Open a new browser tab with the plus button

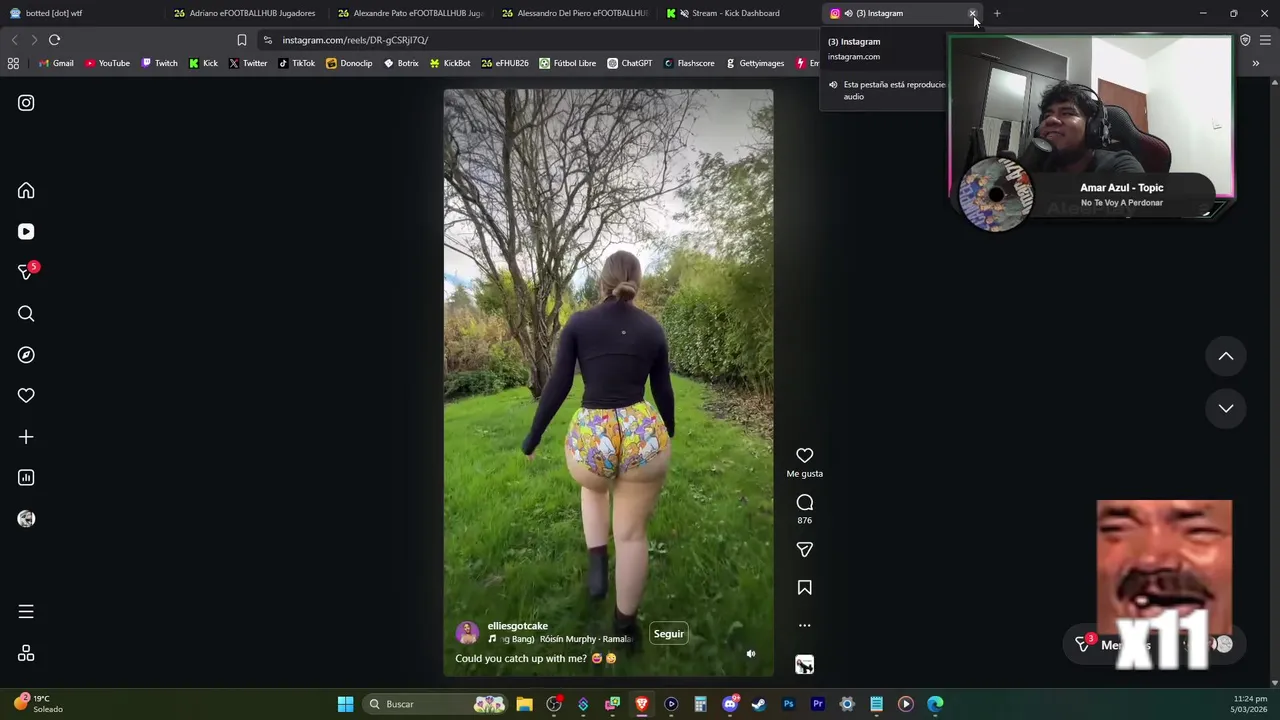click(997, 13)
